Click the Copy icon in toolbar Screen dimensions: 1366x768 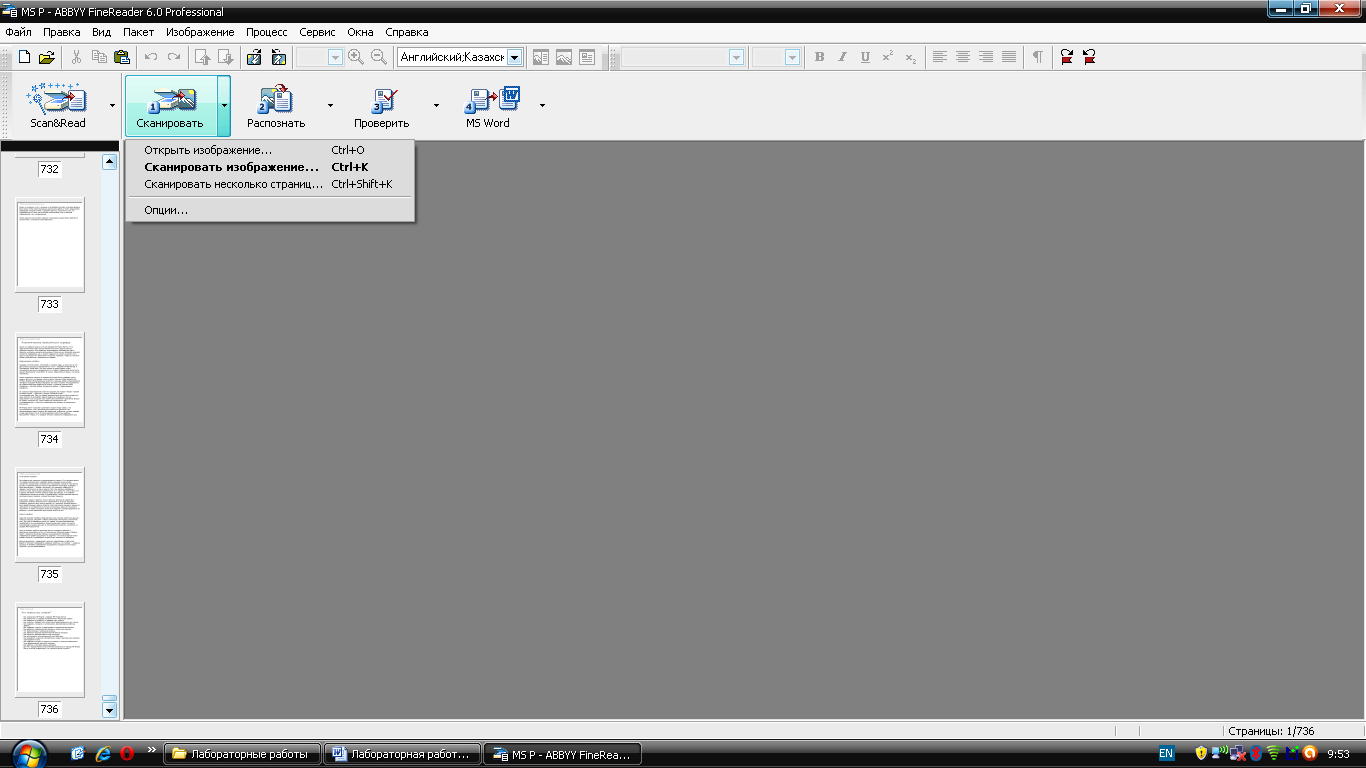pos(99,57)
